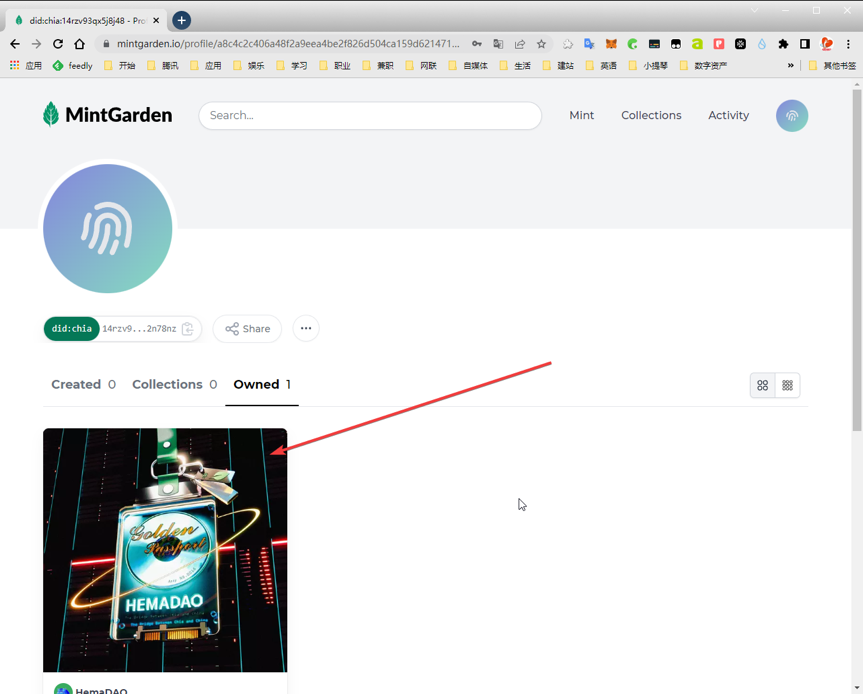Select the Owned tab
This screenshot has height=694, width=863.
click(262, 384)
